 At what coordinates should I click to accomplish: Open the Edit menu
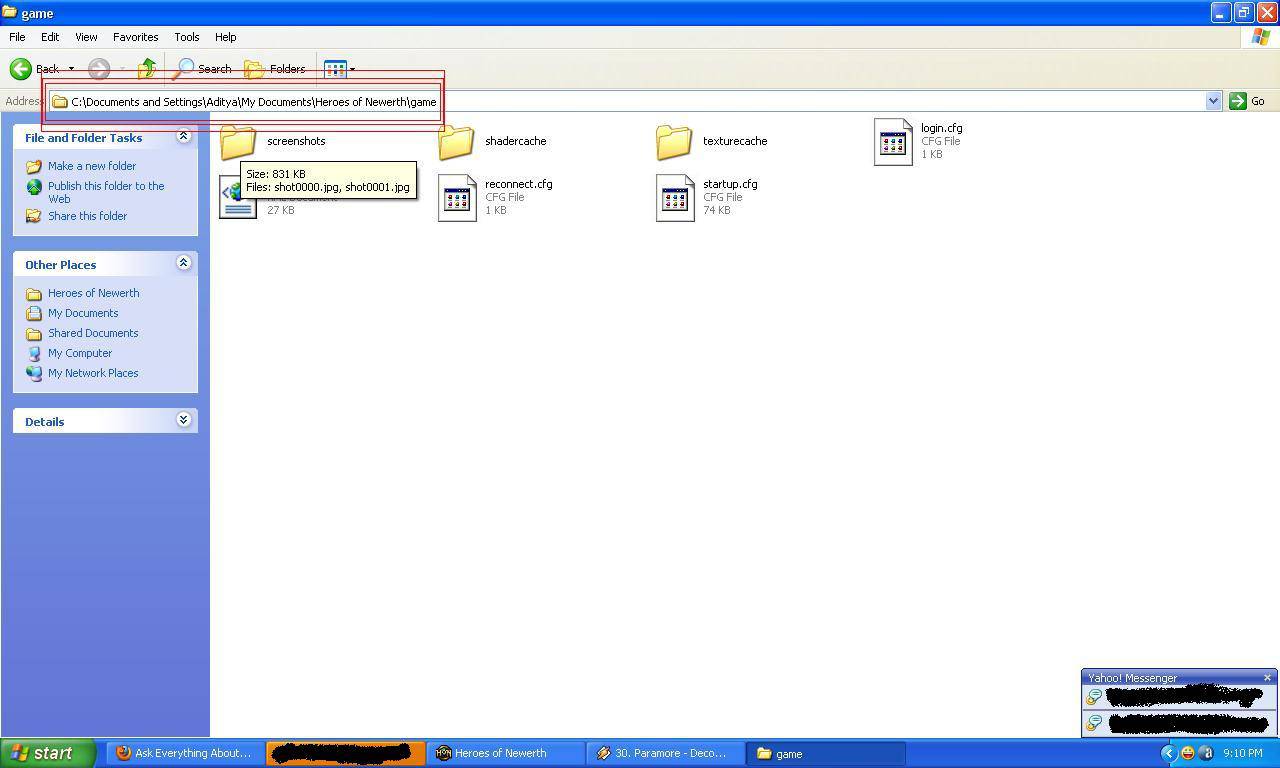50,37
